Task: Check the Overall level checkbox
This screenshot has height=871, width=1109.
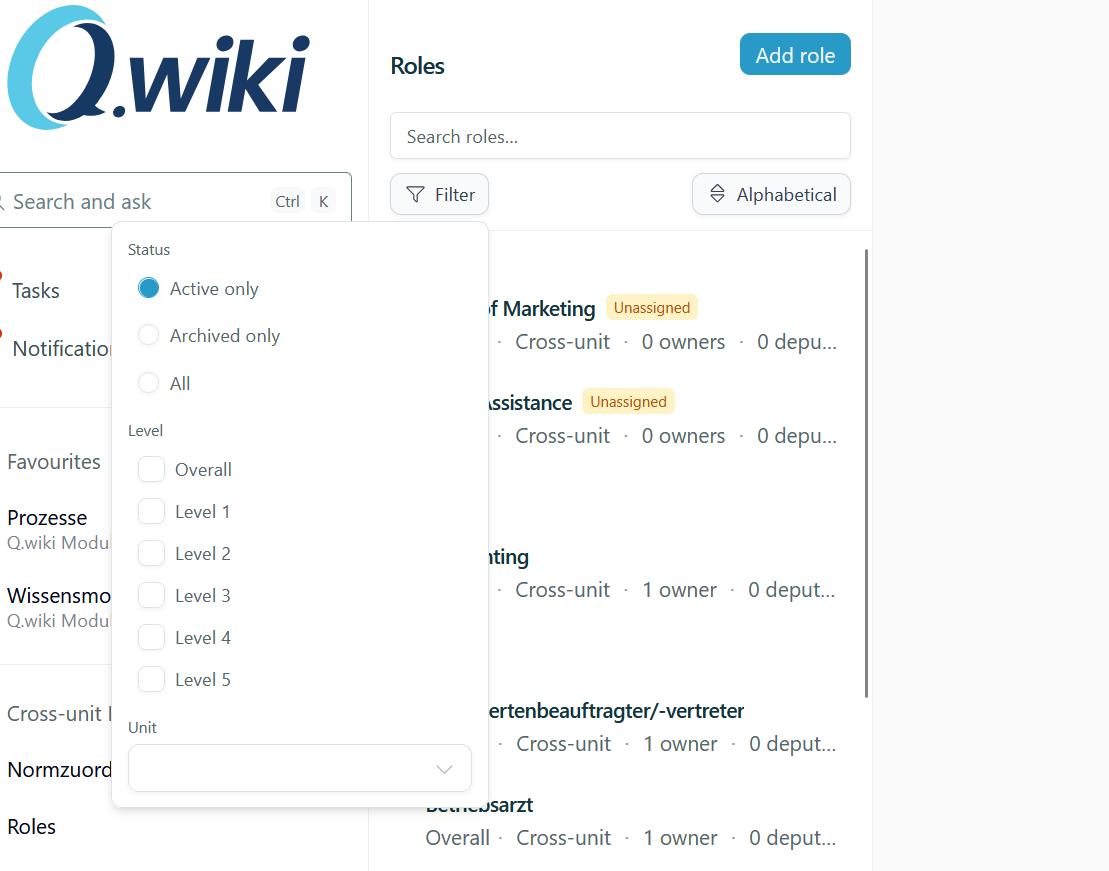Action: click(x=151, y=469)
